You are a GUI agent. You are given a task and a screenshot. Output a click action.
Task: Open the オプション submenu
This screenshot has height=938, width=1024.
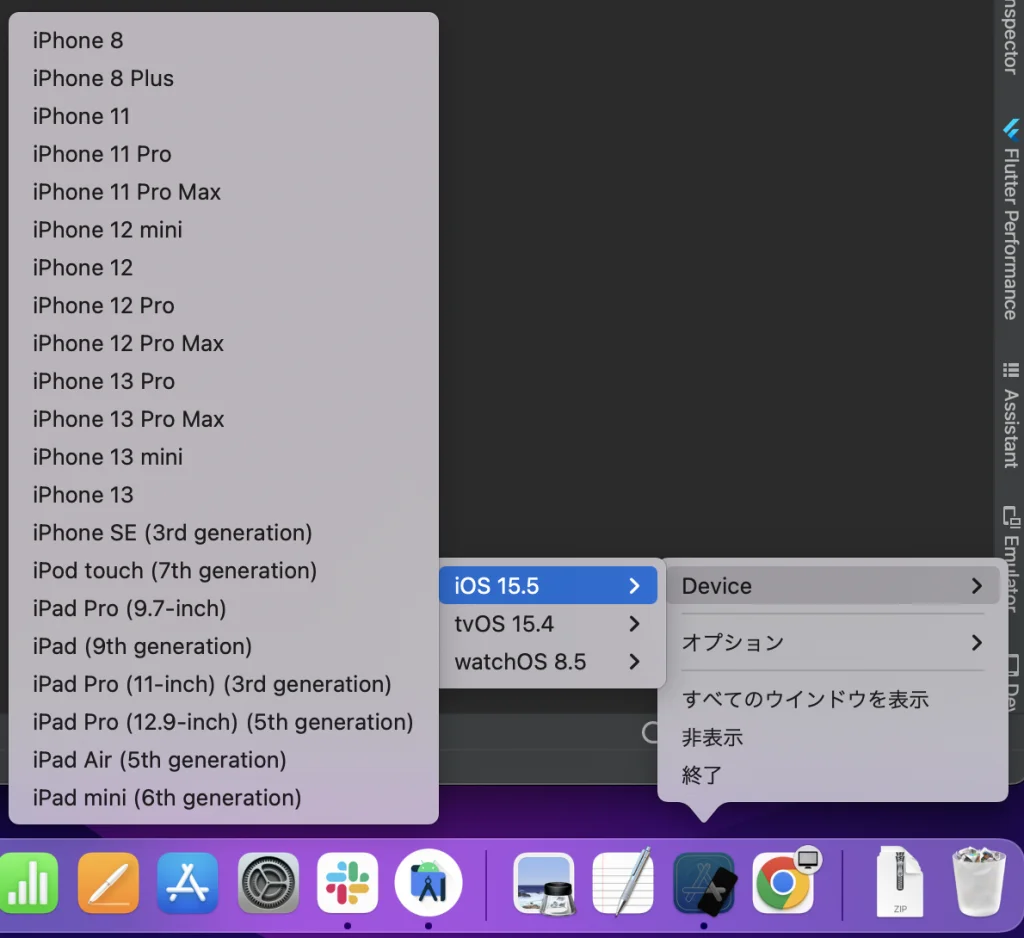tap(833, 643)
